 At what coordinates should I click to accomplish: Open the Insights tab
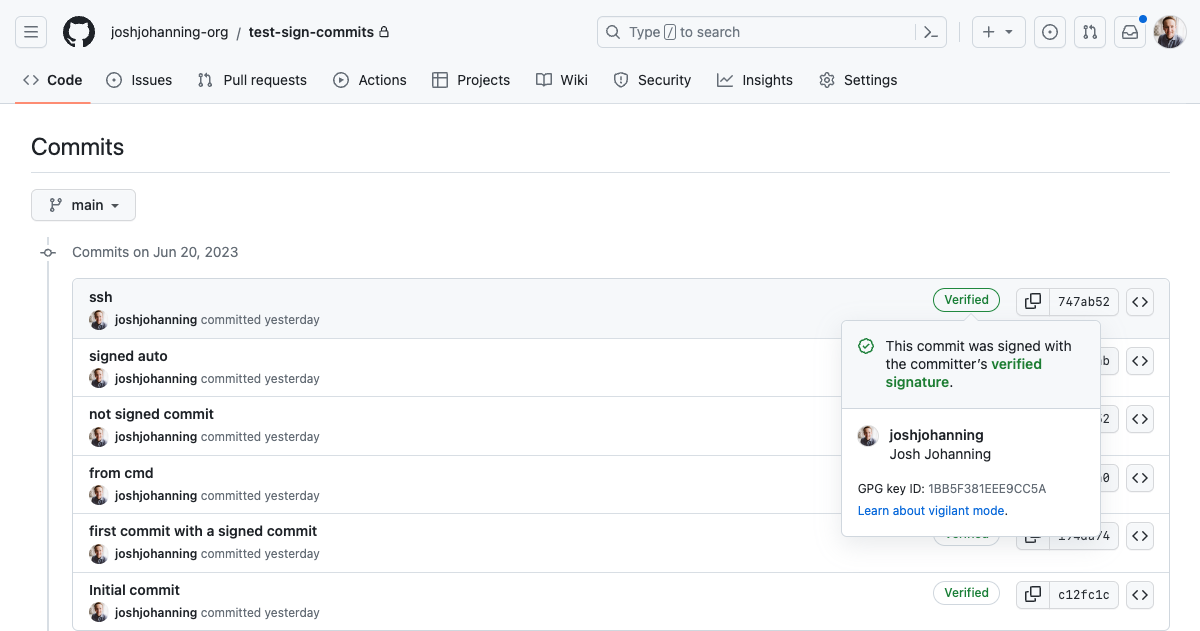(755, 79)
